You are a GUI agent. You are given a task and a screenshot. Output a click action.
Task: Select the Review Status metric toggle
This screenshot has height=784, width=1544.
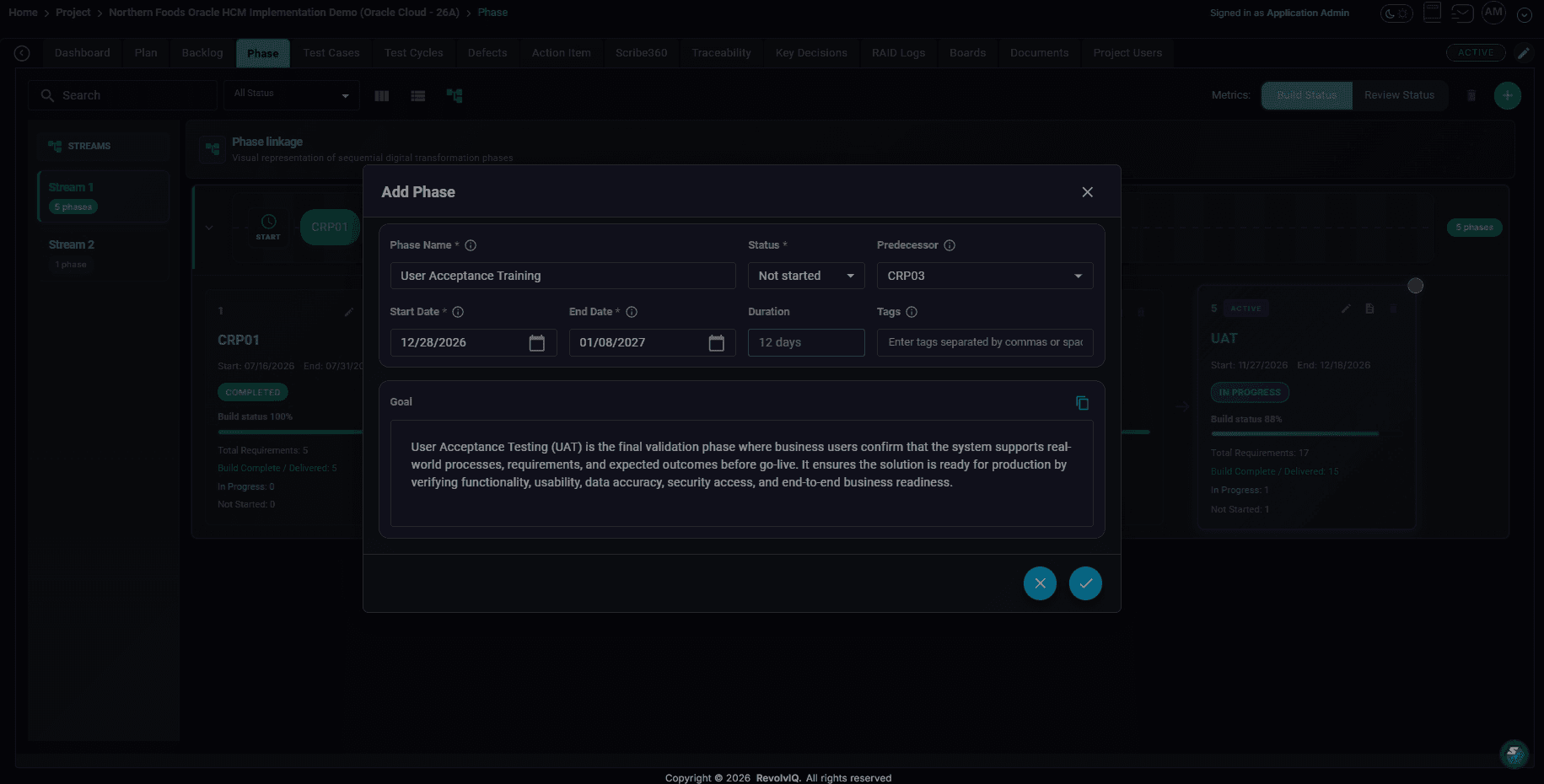1399,95
